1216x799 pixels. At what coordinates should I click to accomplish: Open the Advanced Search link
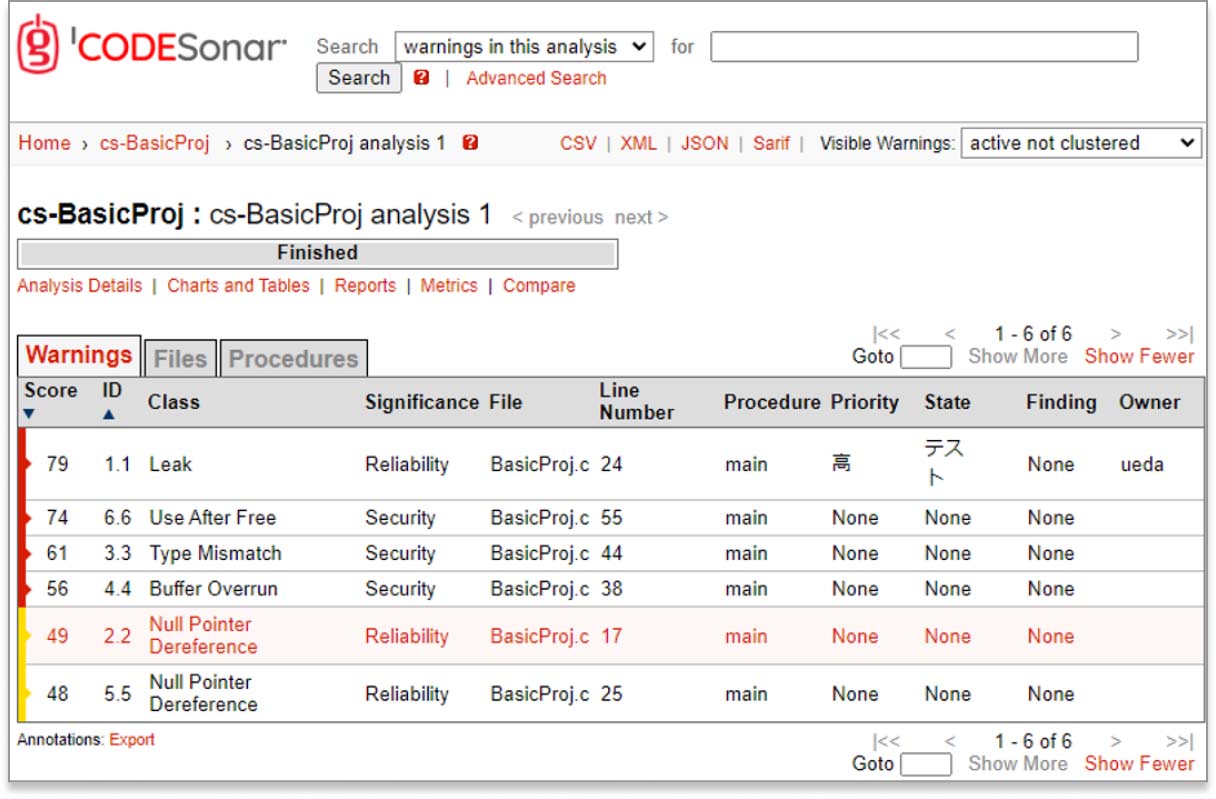536,78
